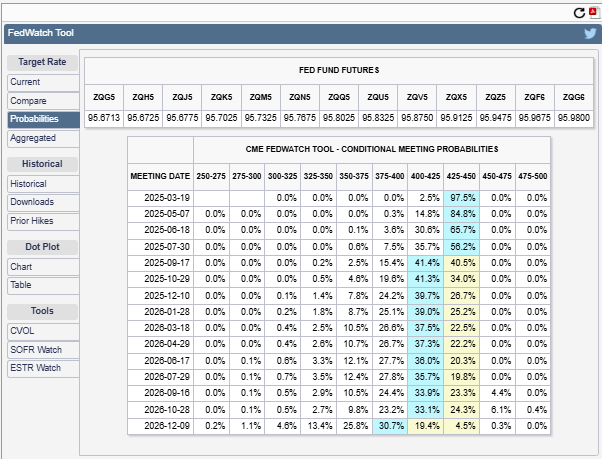Open Prior Hikes page

point(43,221)
